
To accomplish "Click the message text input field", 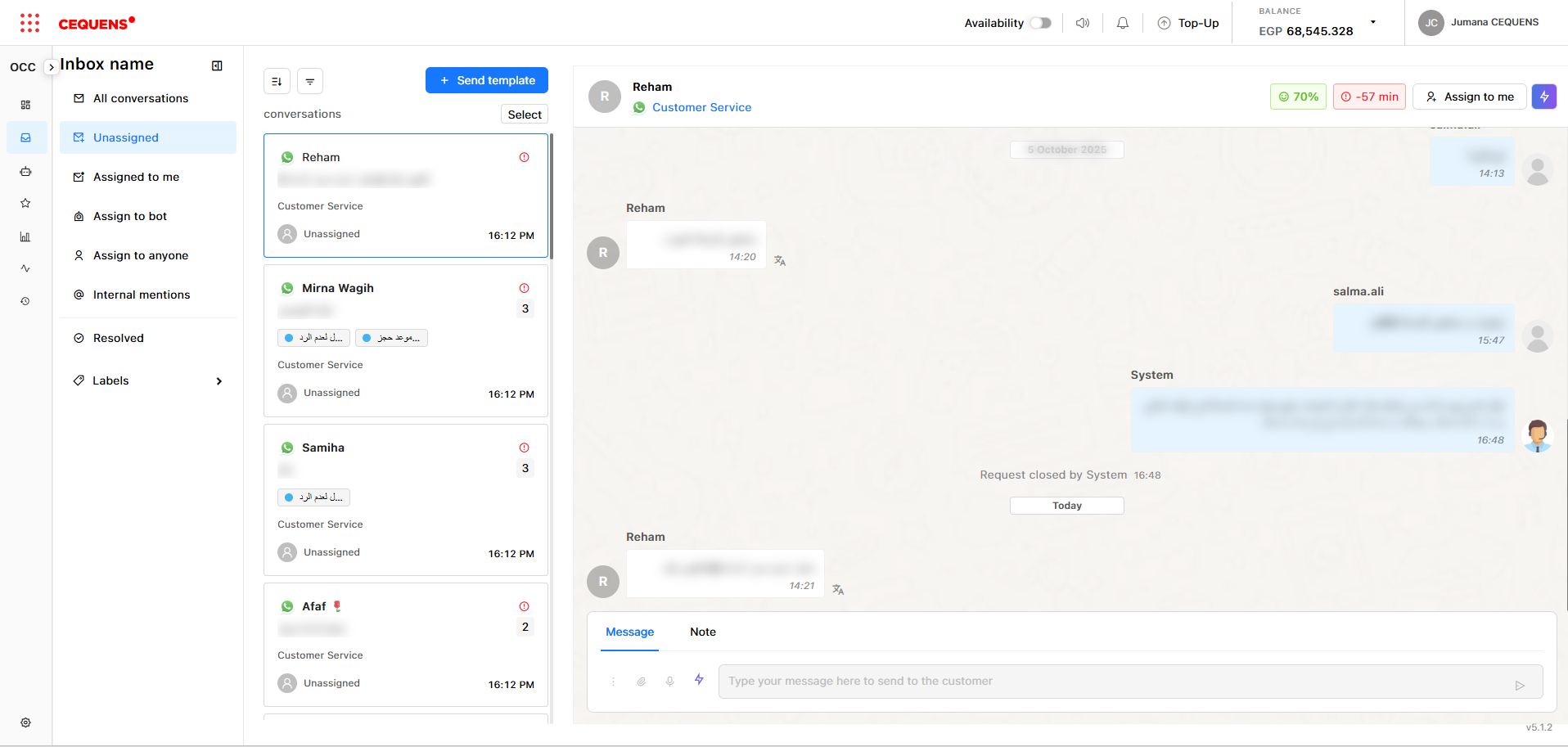I will point(1131,682).
